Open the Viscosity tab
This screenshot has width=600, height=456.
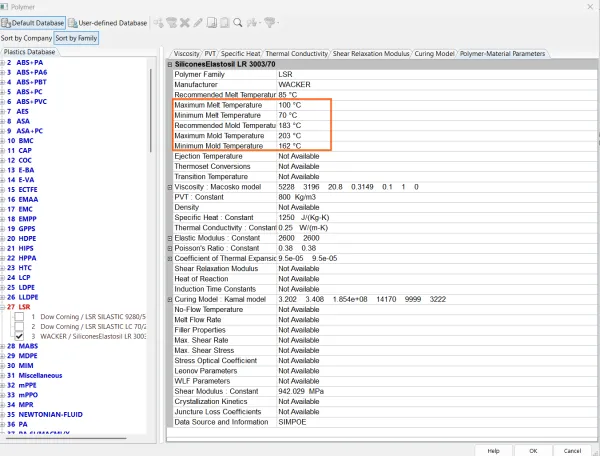[x=186, y=54]
